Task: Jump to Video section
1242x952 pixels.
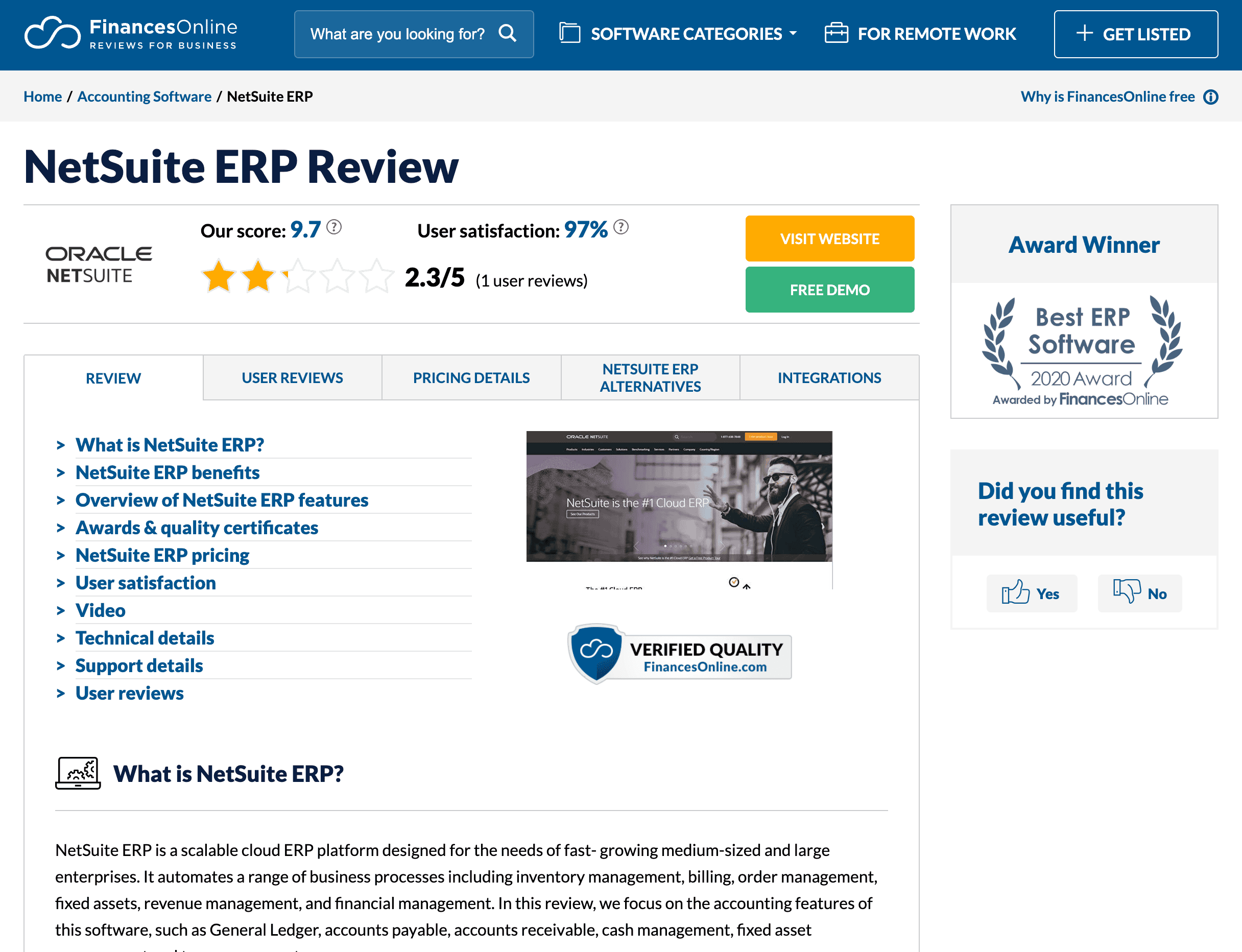Action: pos(100,610)
